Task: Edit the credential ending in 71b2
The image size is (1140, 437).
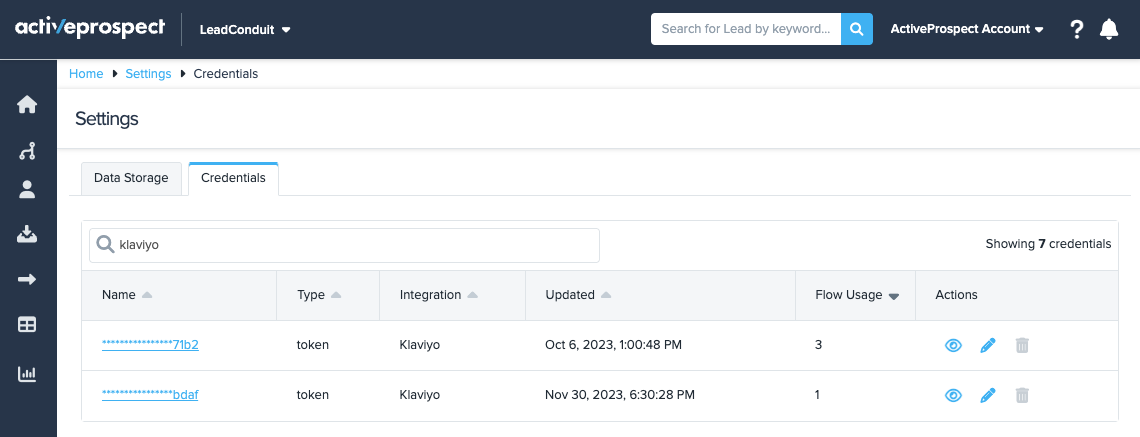Action: pos(988,345)
